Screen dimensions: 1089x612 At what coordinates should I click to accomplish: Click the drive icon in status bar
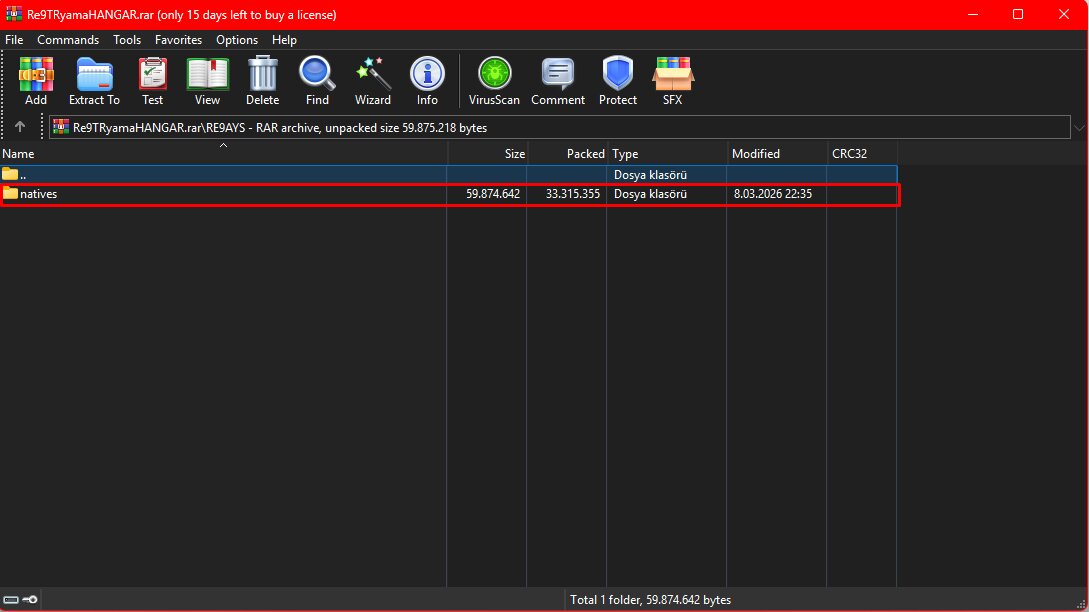coord(11,599)
